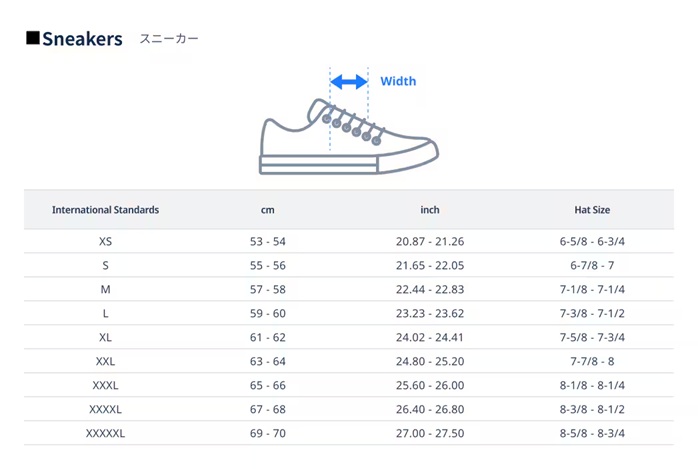Viewport: 698px width, 469px height.
Task: Select the Sneakers heading text
Action: pyautogui.click(x=82, y=39)
